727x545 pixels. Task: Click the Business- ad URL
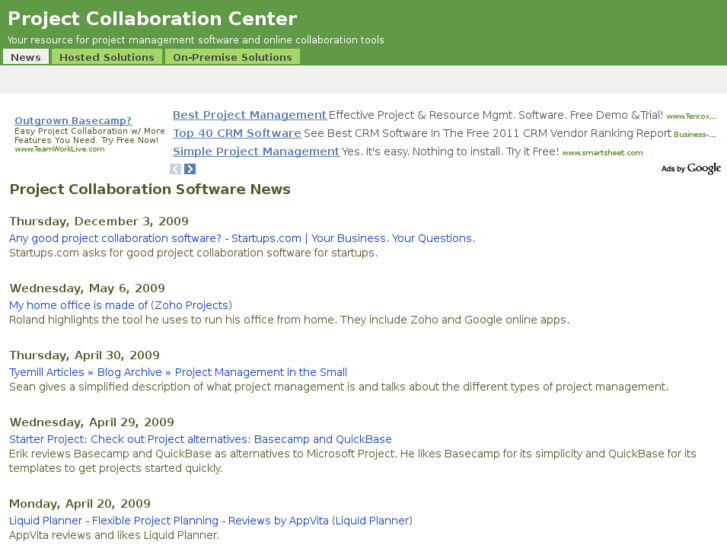click(695, 135)
